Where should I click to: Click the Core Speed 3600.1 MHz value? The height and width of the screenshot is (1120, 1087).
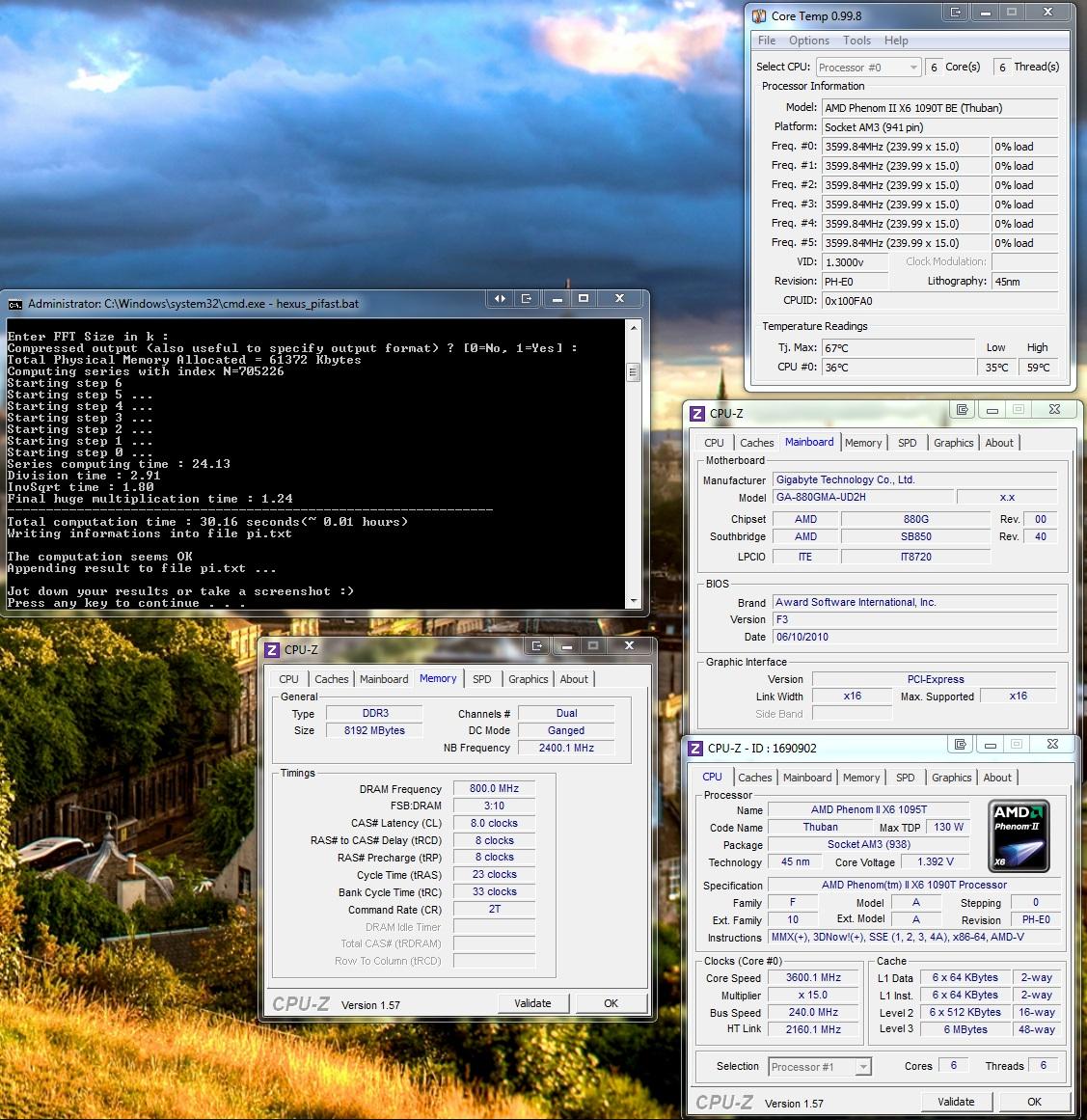(x=813, y=978)
